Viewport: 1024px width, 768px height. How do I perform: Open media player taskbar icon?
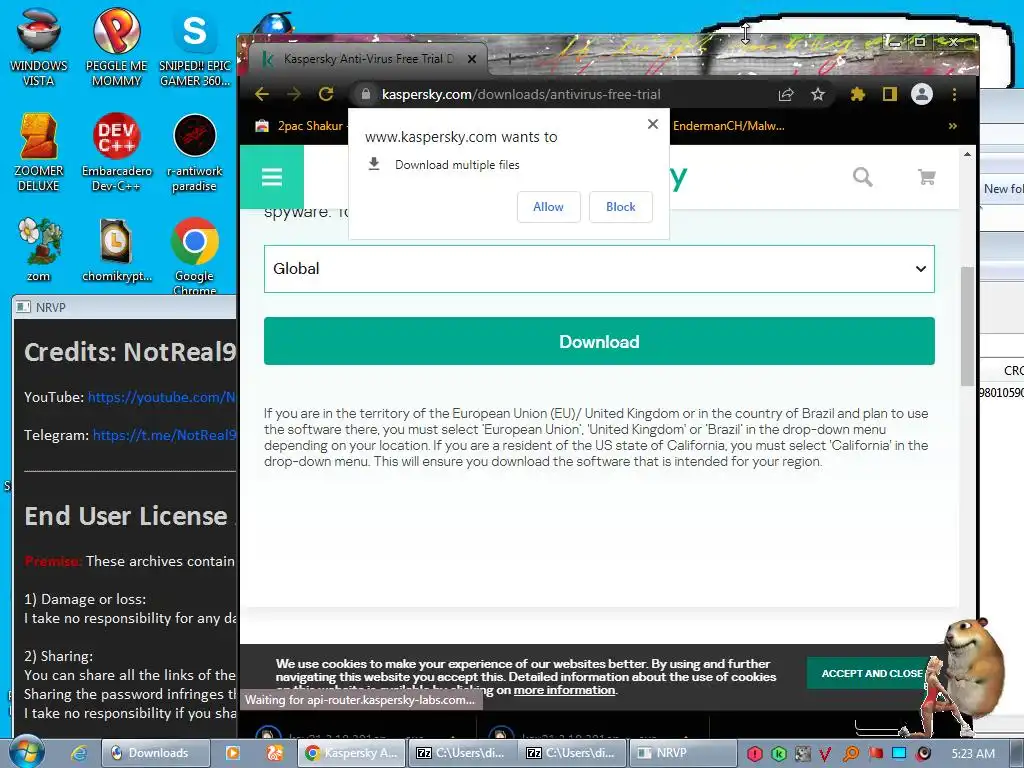(232, 753)
